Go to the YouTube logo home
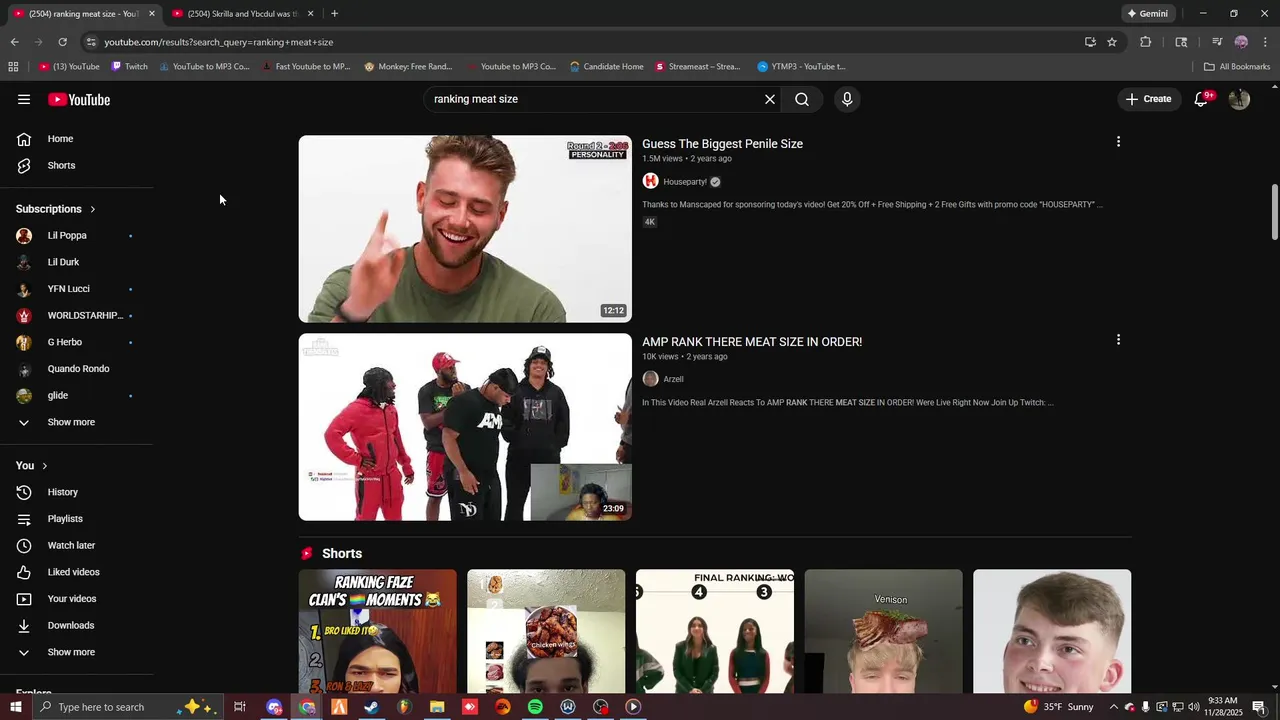 [x=79, y=99]
